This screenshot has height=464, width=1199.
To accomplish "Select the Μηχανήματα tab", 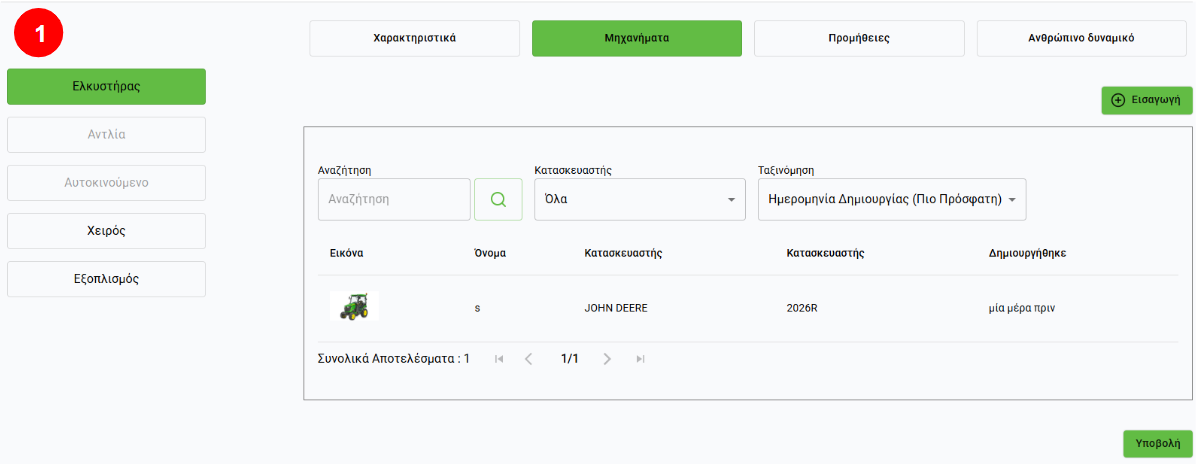I will coord(636,38).
